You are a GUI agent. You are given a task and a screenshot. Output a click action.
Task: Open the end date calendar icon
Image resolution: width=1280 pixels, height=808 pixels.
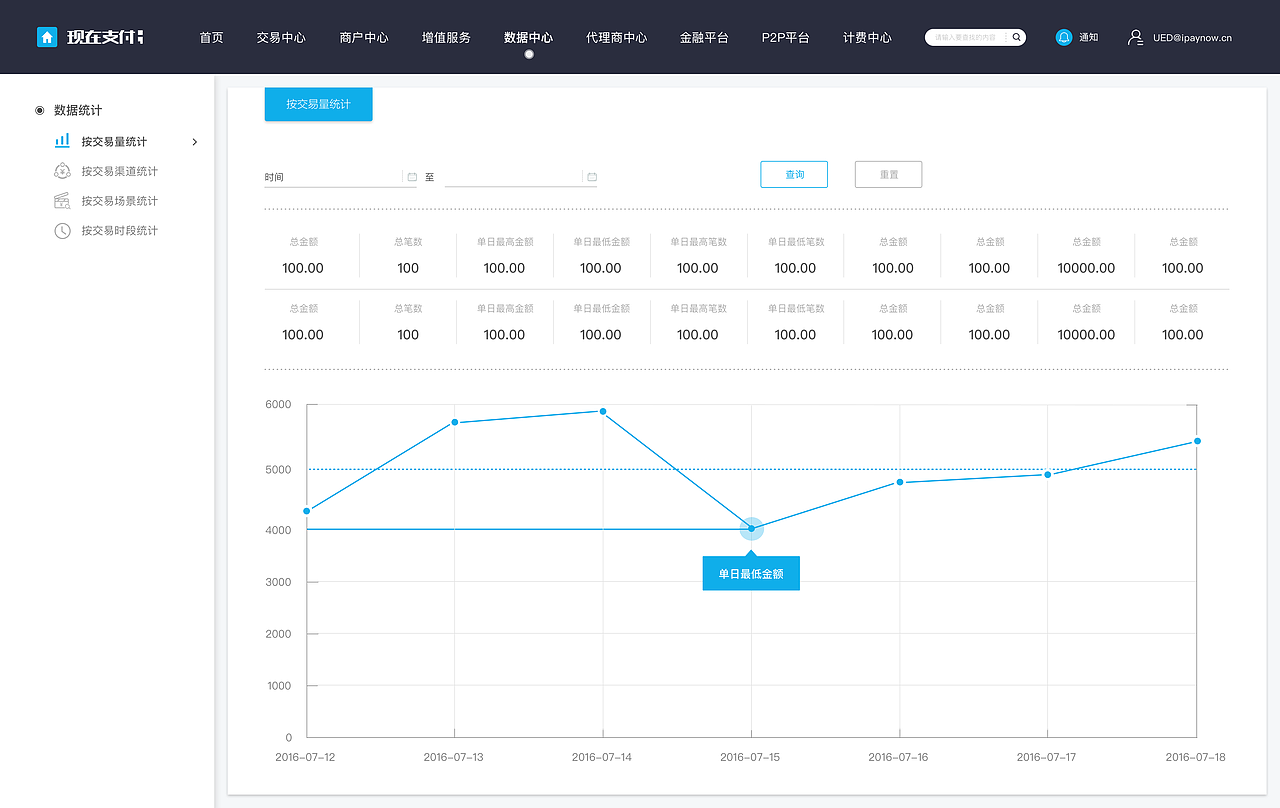click(592, 177)
